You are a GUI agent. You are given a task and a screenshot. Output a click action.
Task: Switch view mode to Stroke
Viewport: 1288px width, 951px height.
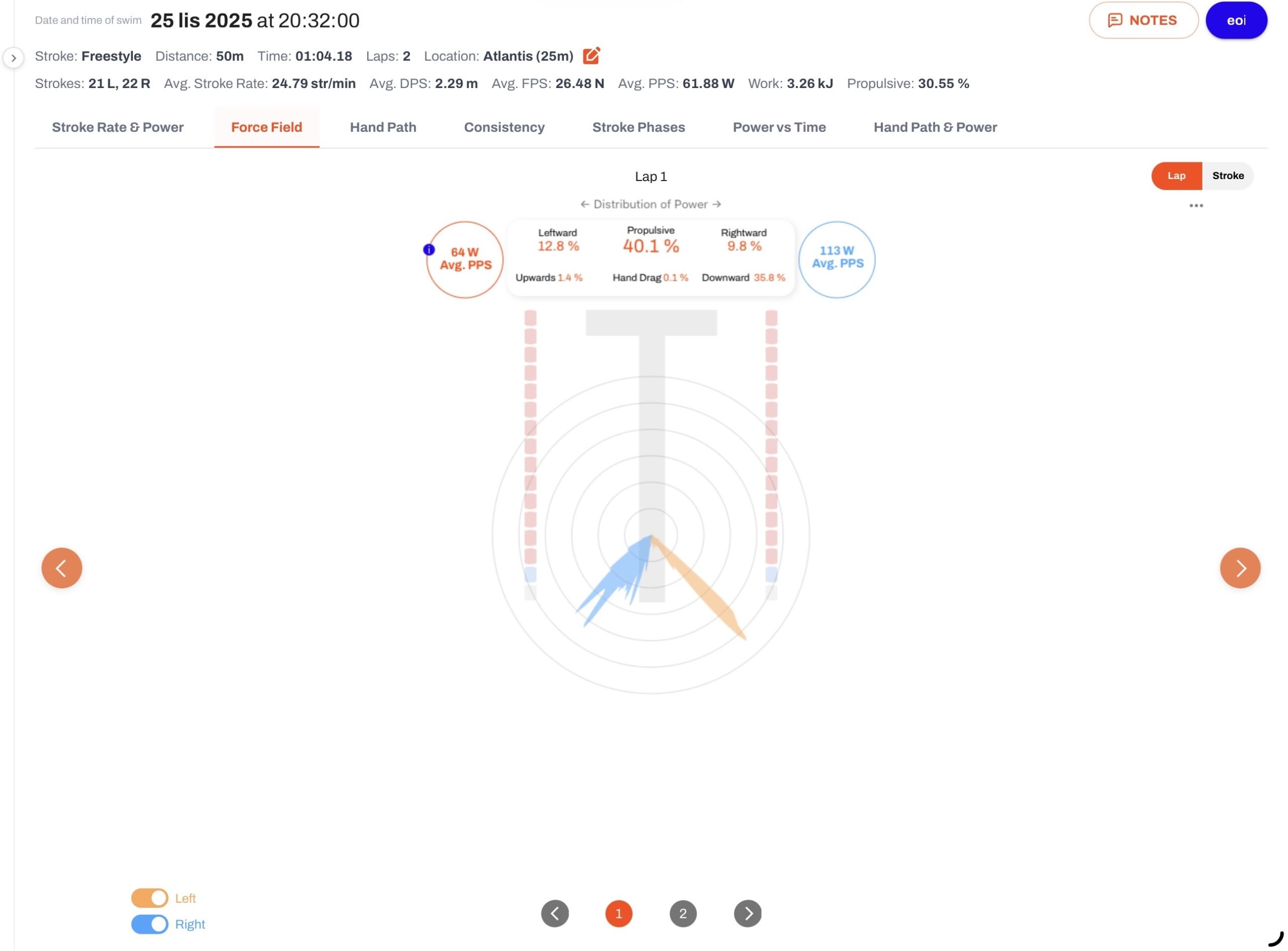pyautogui.click(x=1228, y=176)
